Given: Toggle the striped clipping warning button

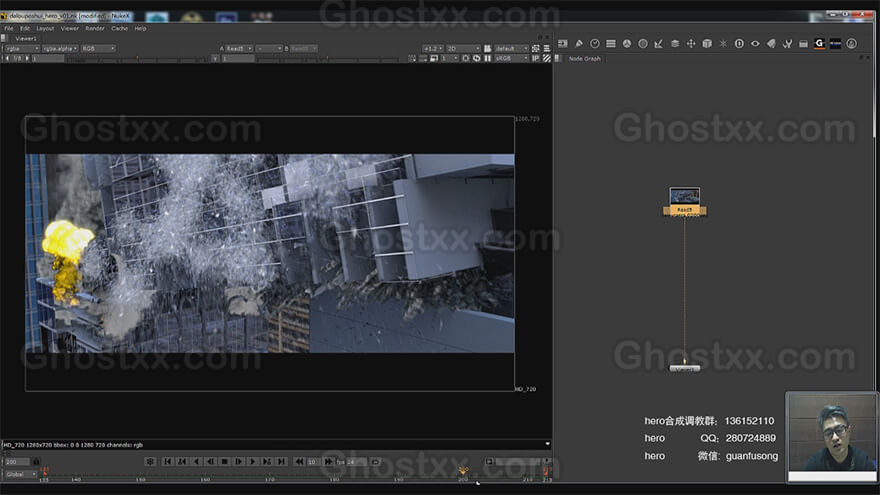Looking at the screenshot, I should coord(547,58).
